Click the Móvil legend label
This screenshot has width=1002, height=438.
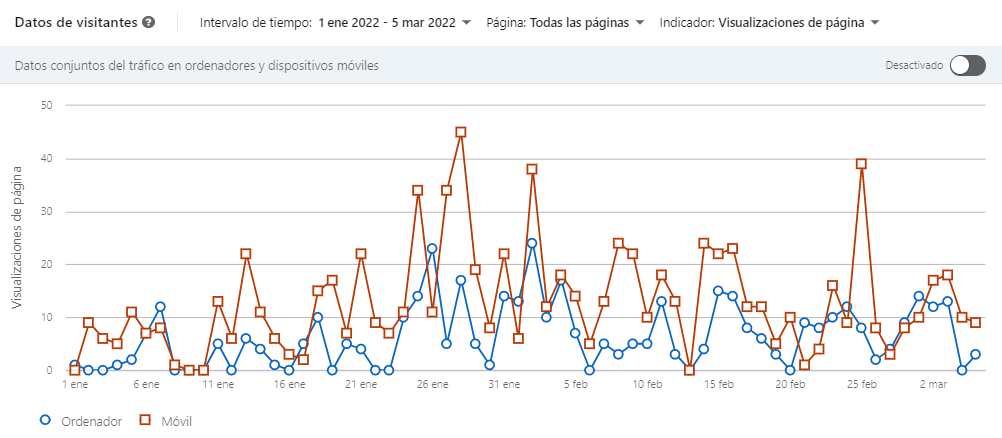pos(174,421)
